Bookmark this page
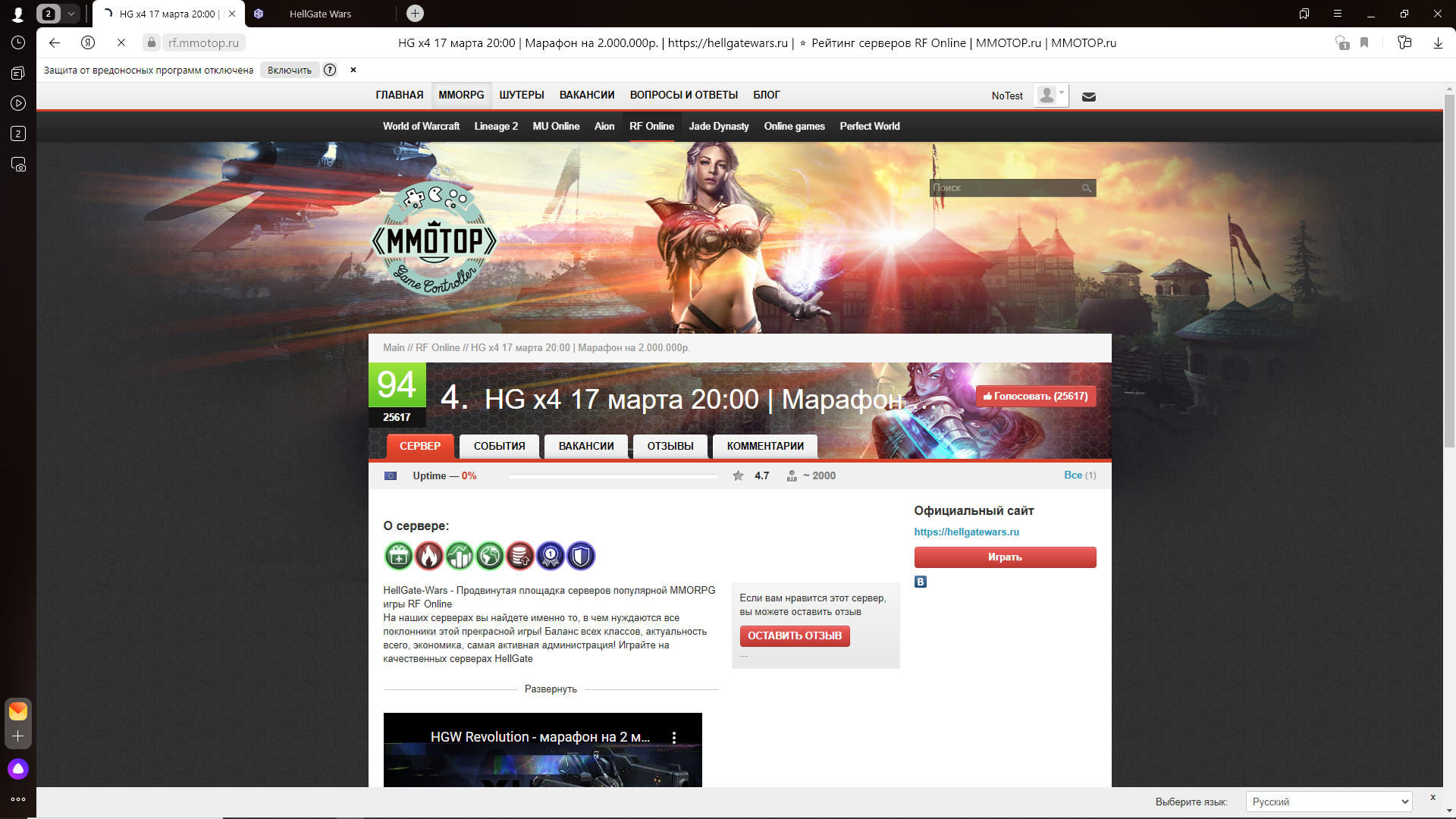1456x819 pixels. coord(1364,43)
